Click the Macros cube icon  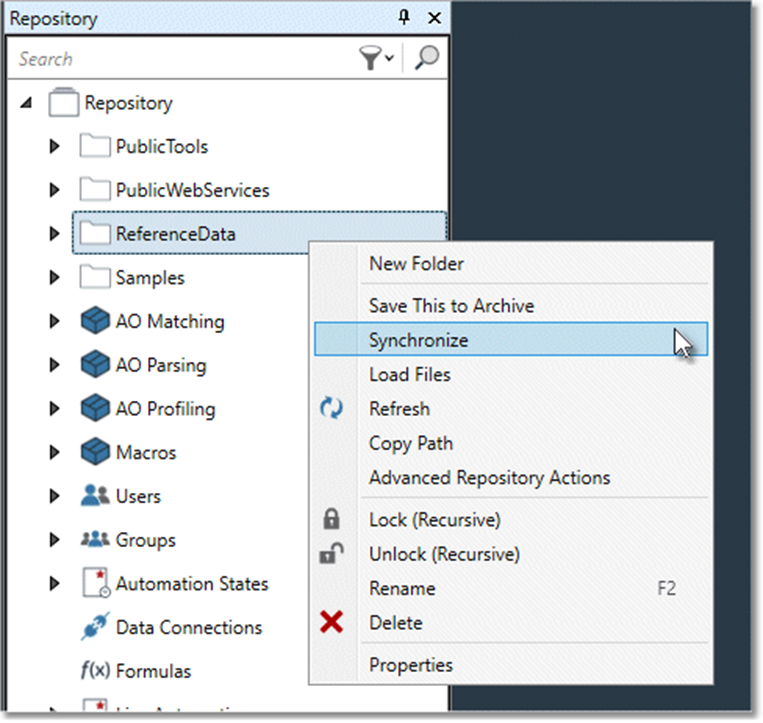pos(94,453)
